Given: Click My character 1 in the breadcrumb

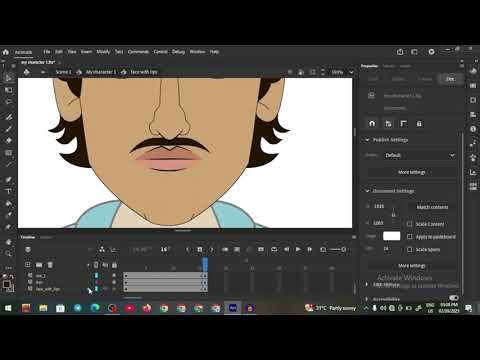Looking at the screenshot, I should (x=101, y=72).
